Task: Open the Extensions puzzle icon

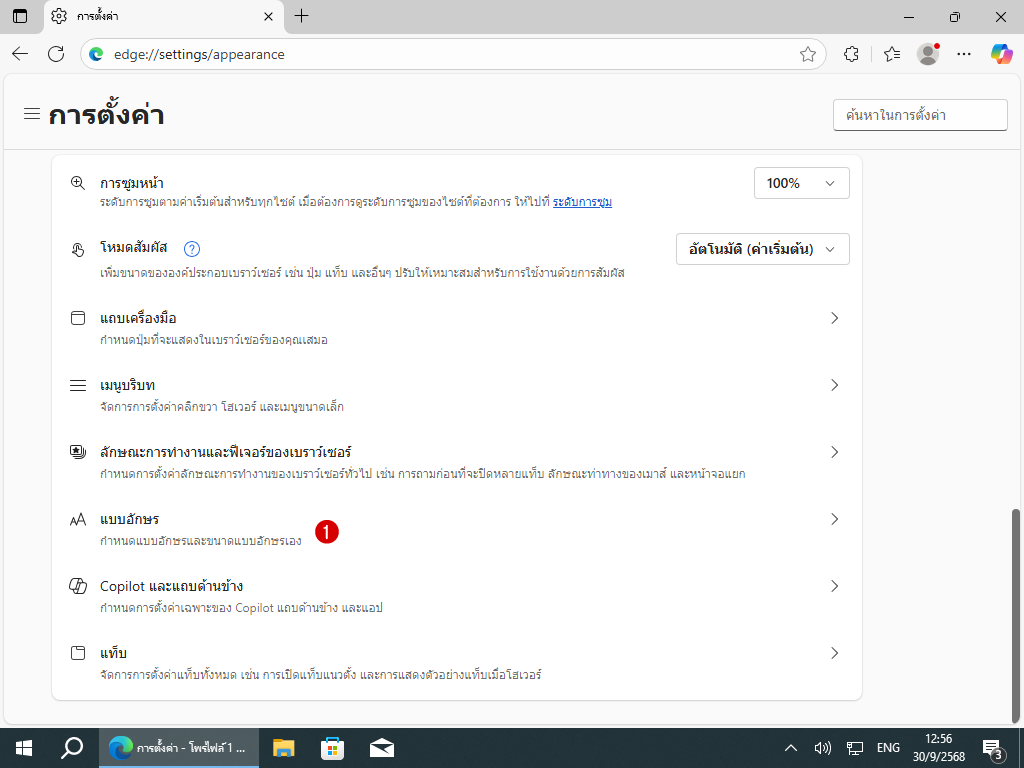Action: (852, 54)
